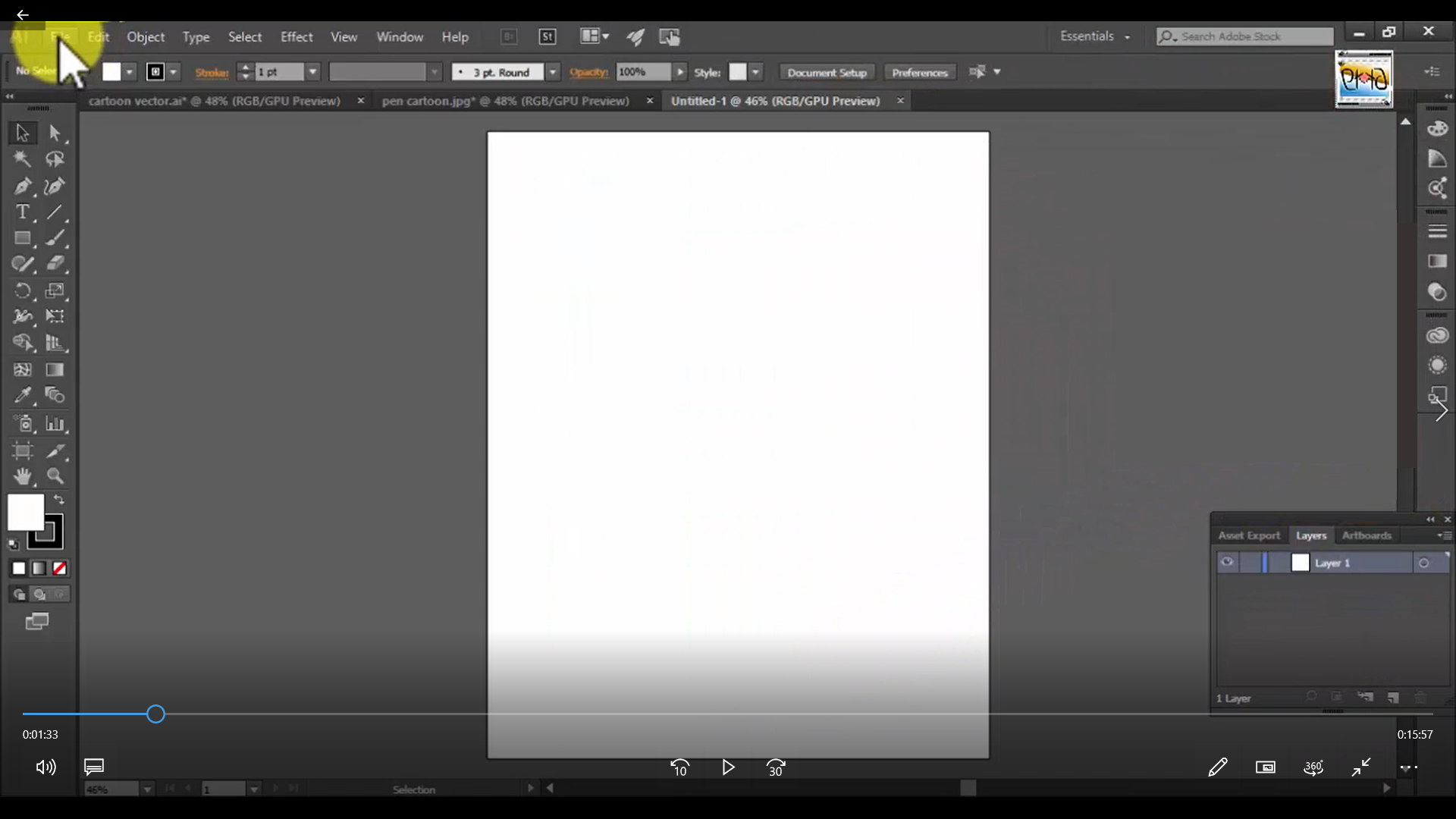
Task: Grab the Hand tool
Action: pos(22,476)
